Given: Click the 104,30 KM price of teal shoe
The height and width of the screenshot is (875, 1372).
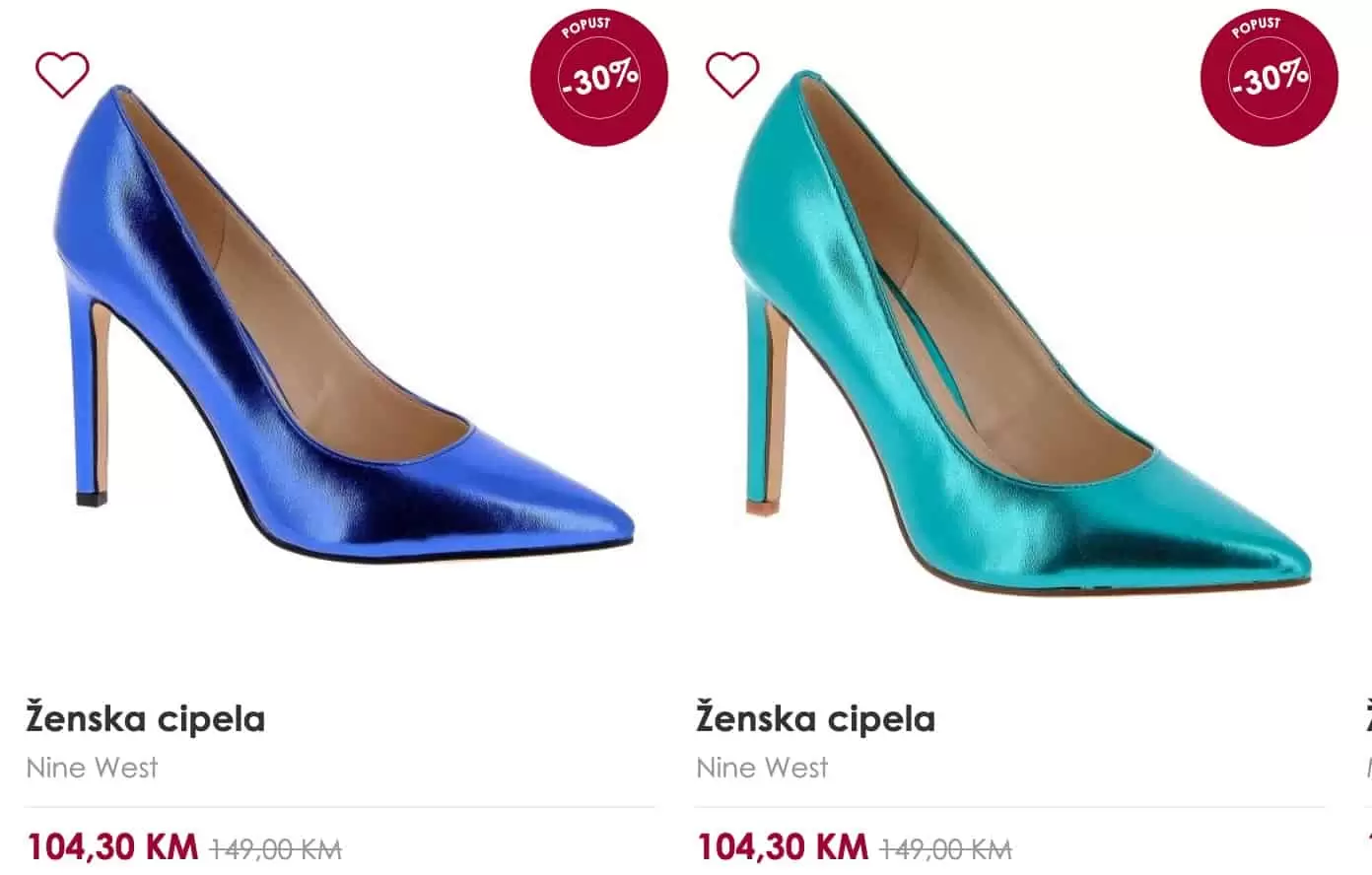Looking at the screenshot, I should point(783,847).
